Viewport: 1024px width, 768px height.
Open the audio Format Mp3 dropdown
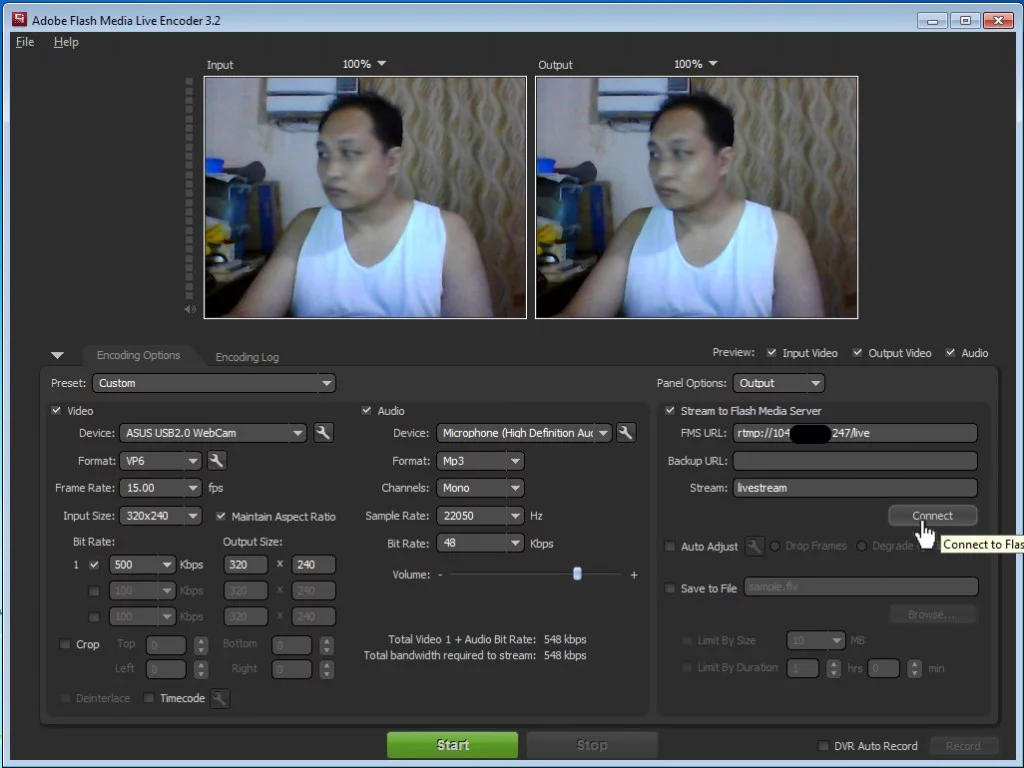tap(480, 461)
